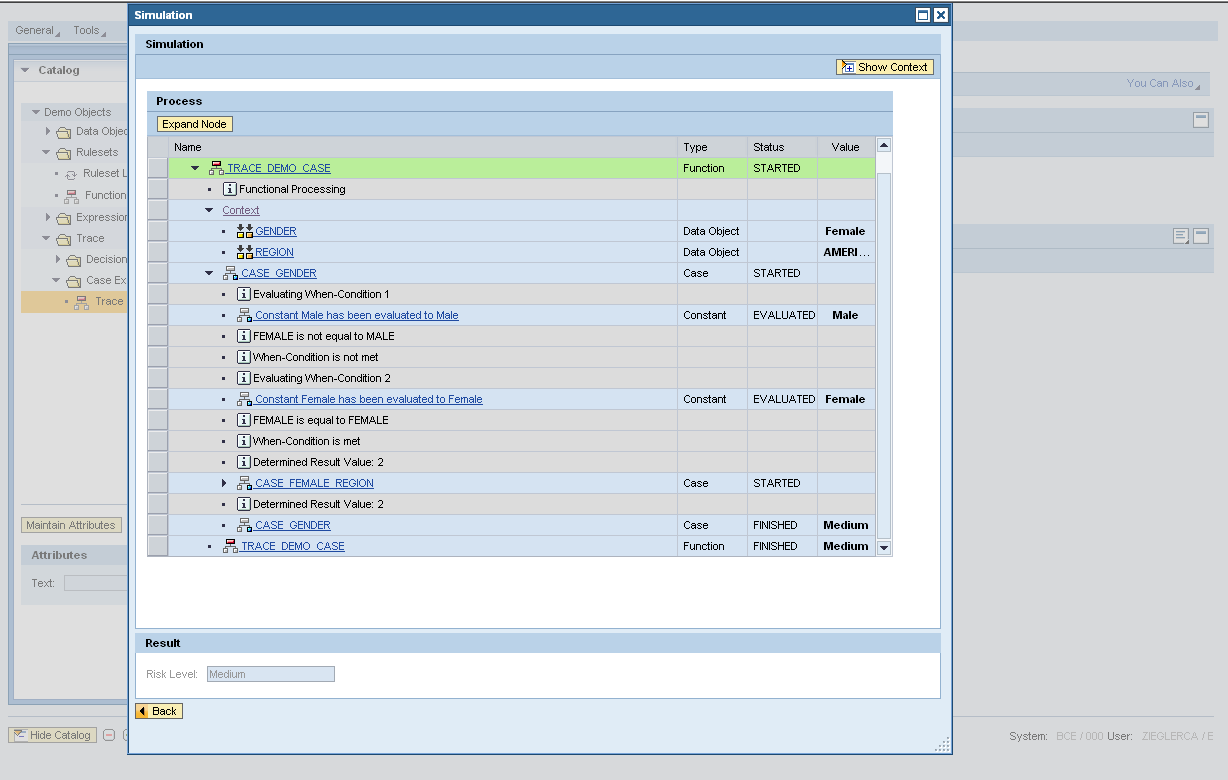
Task: Click the Risk Level field
Action: pos(270,674)
